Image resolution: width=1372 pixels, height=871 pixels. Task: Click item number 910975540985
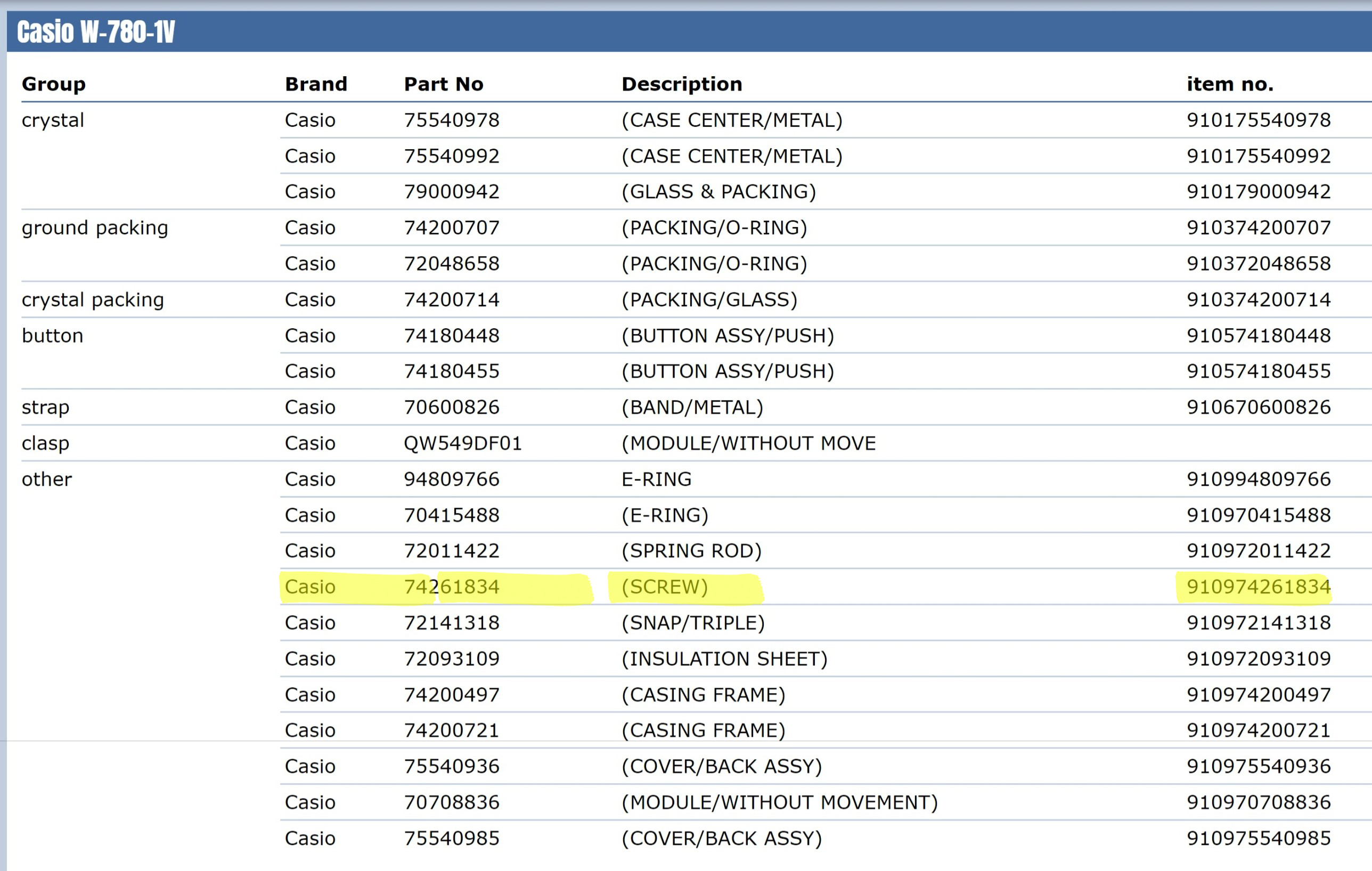point(1259,839)
